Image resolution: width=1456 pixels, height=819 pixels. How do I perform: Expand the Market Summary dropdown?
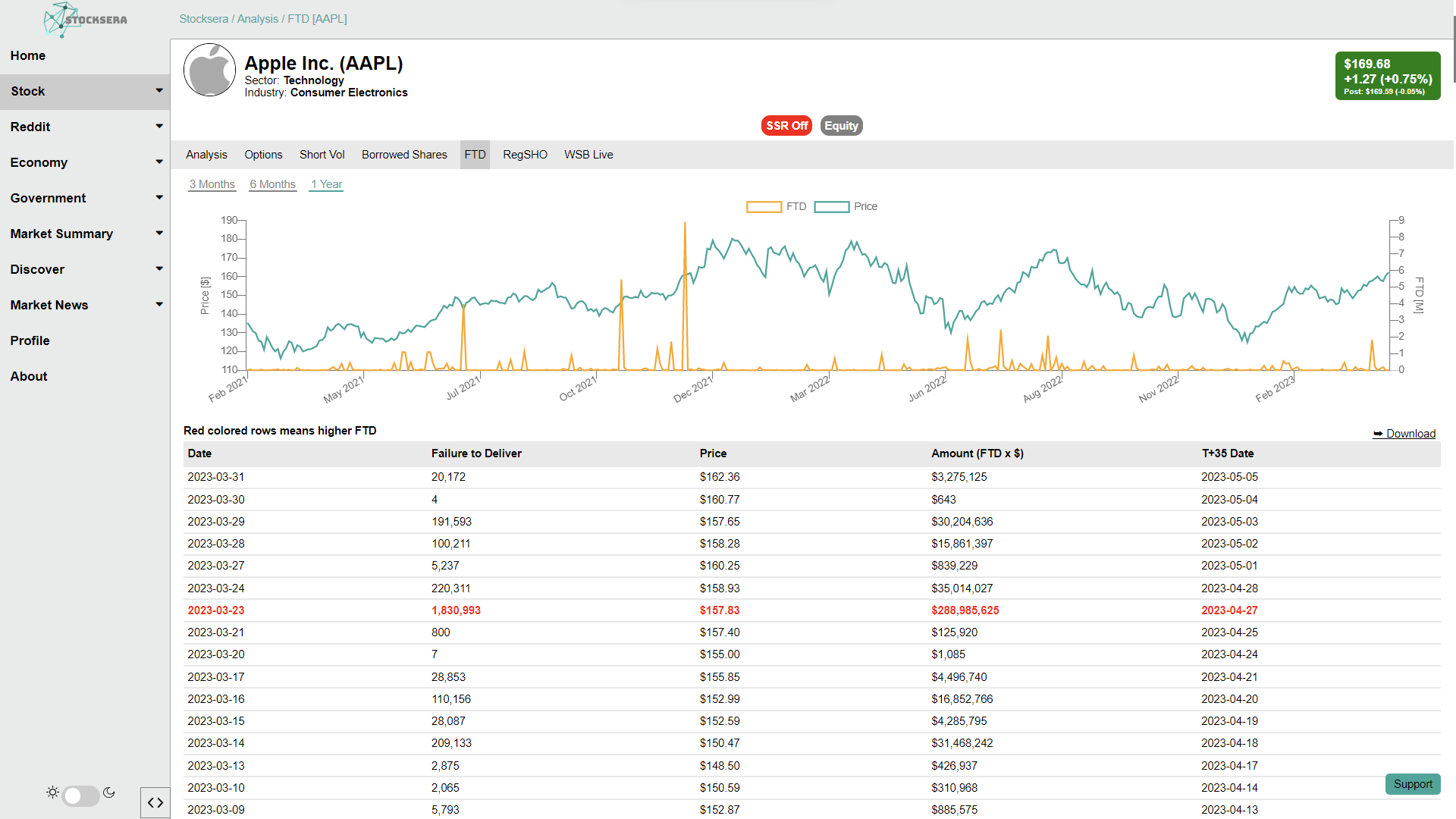click(x=159, y=234)
